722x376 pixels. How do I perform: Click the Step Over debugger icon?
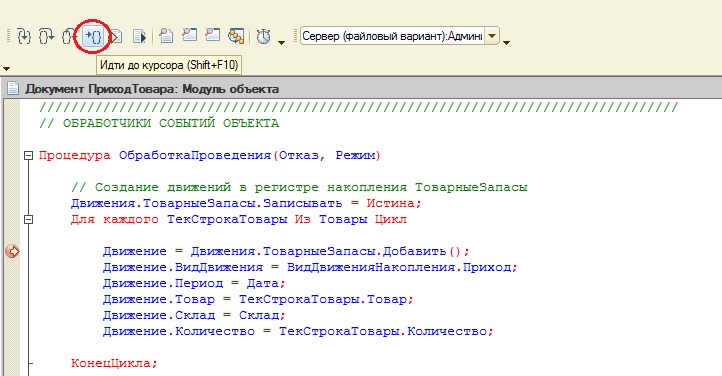[x=46, y=36]
